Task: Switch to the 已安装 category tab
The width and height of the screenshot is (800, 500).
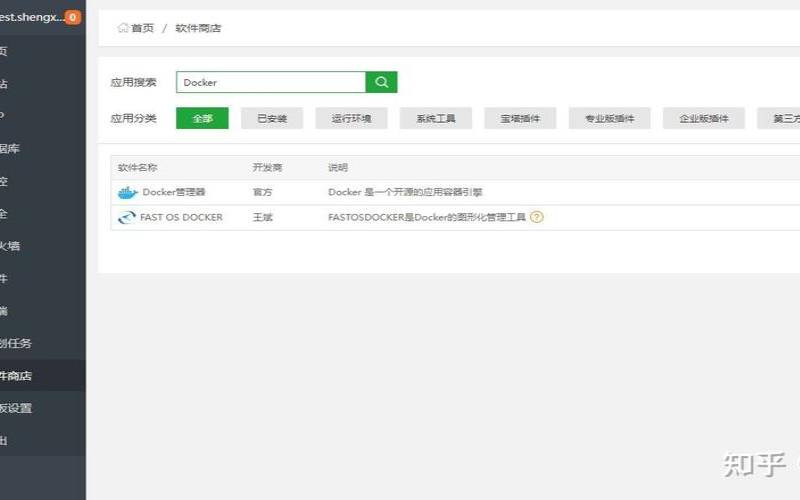Action: pyautogui.click(x=272, y=118)
